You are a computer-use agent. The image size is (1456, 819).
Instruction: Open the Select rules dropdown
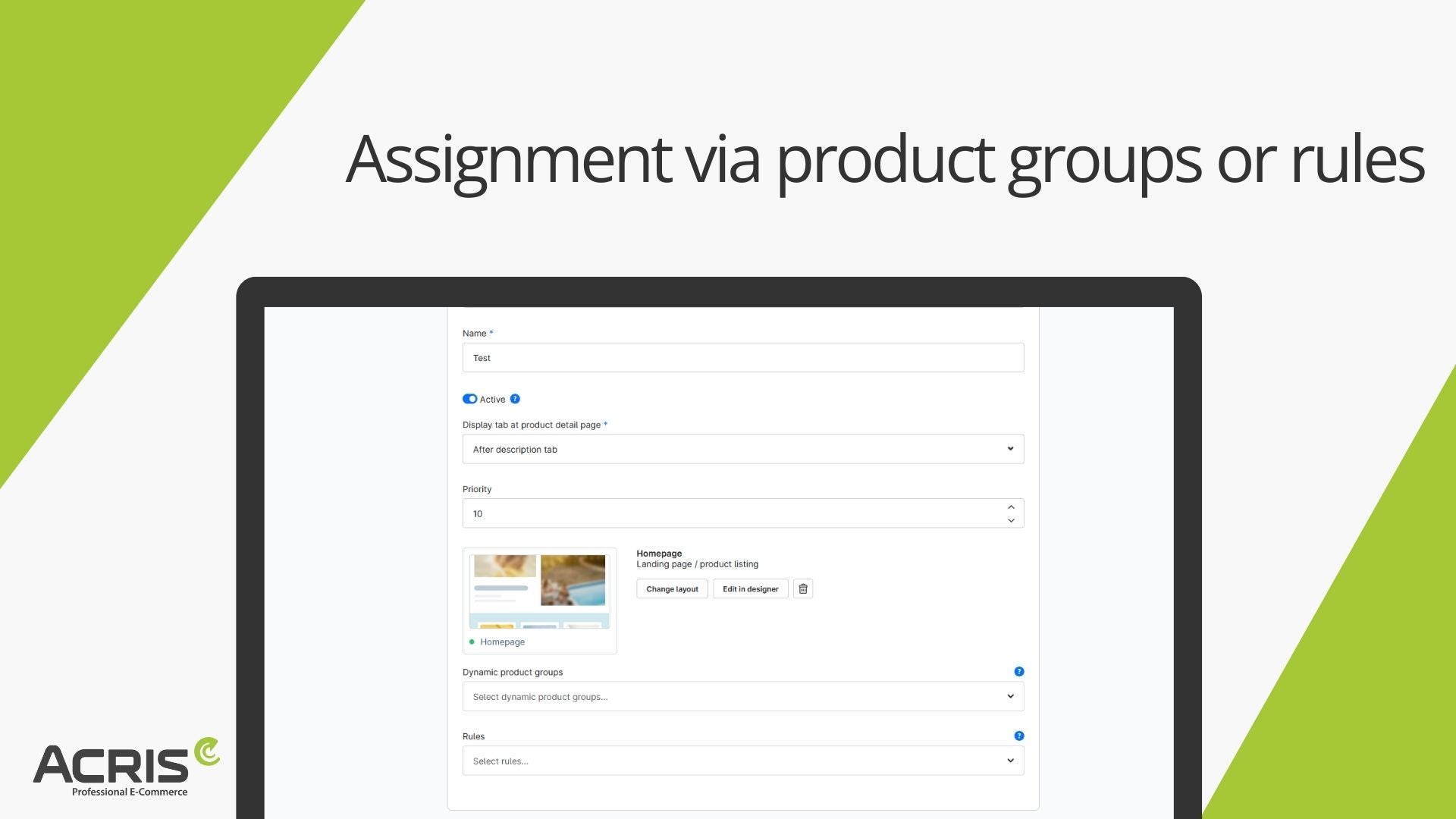[x=743, y=761]
